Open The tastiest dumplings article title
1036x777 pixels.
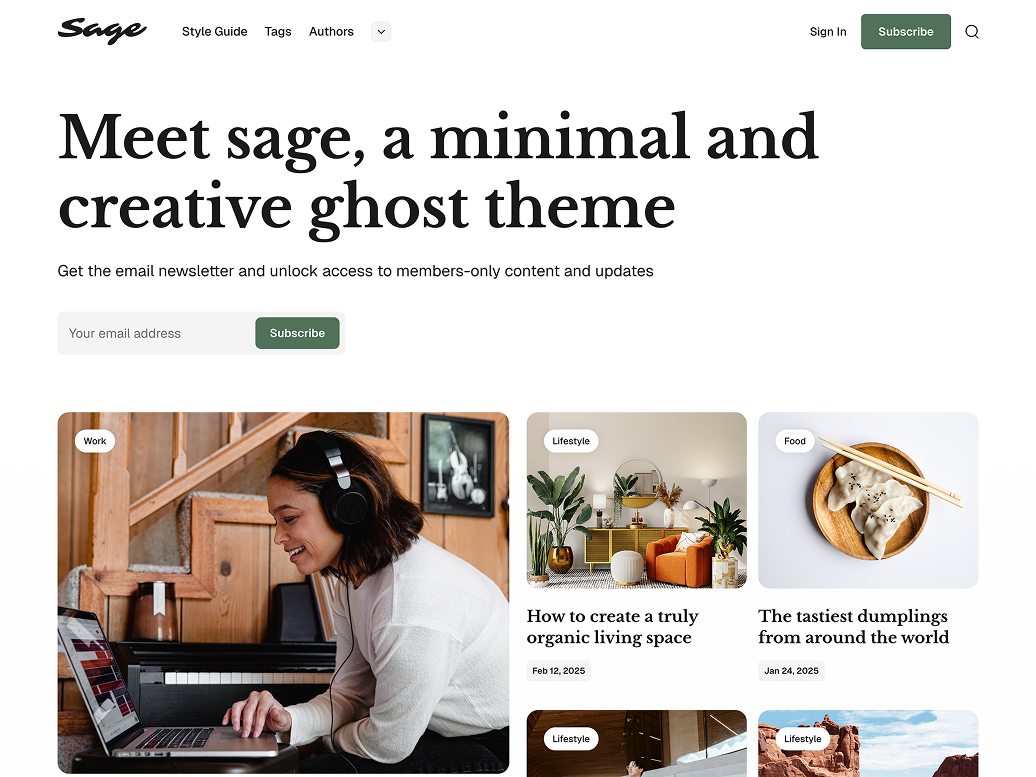point(854,626)
